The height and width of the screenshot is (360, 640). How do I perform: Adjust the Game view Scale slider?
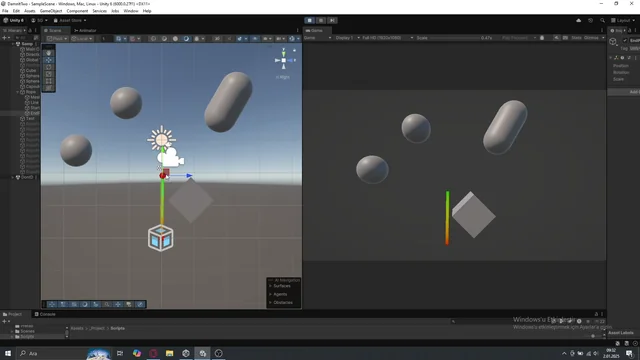[x=455, y=38]
